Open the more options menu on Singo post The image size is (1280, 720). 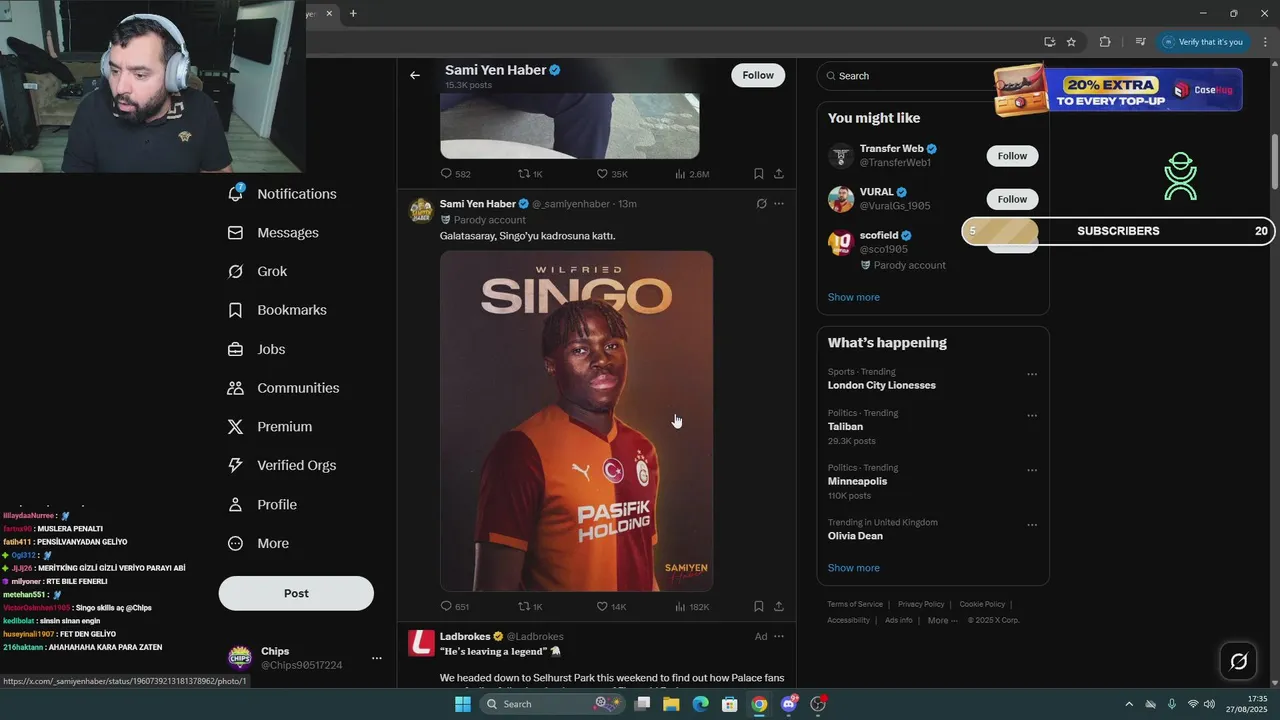click(x=779, y=204)
